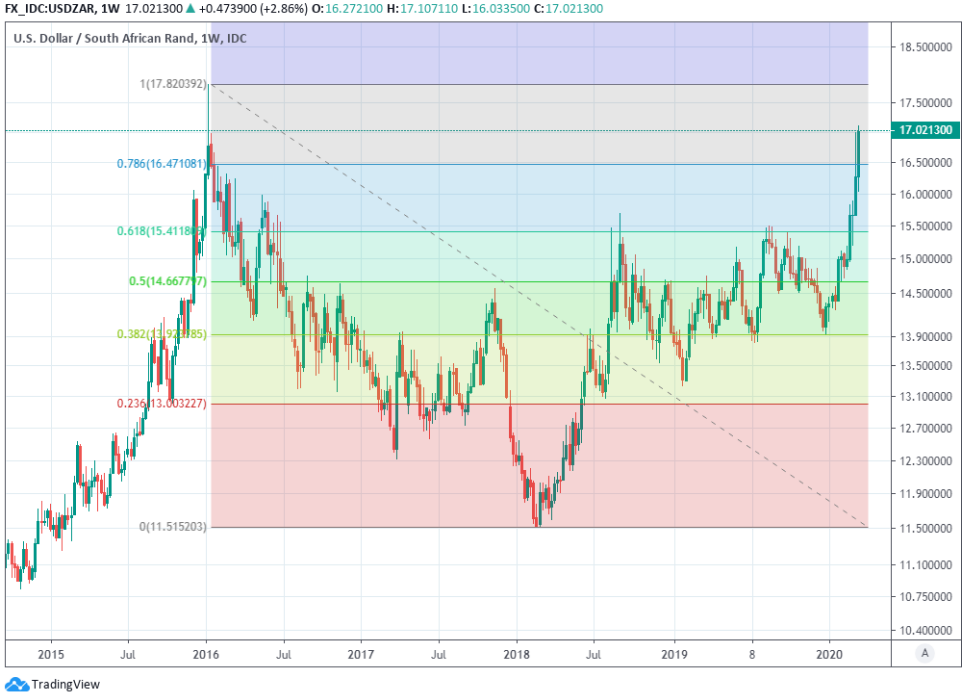This screenshot has height=696, width=962.
Task: Click the 13.900000 price axis label
Action: (x=925, y=336)
